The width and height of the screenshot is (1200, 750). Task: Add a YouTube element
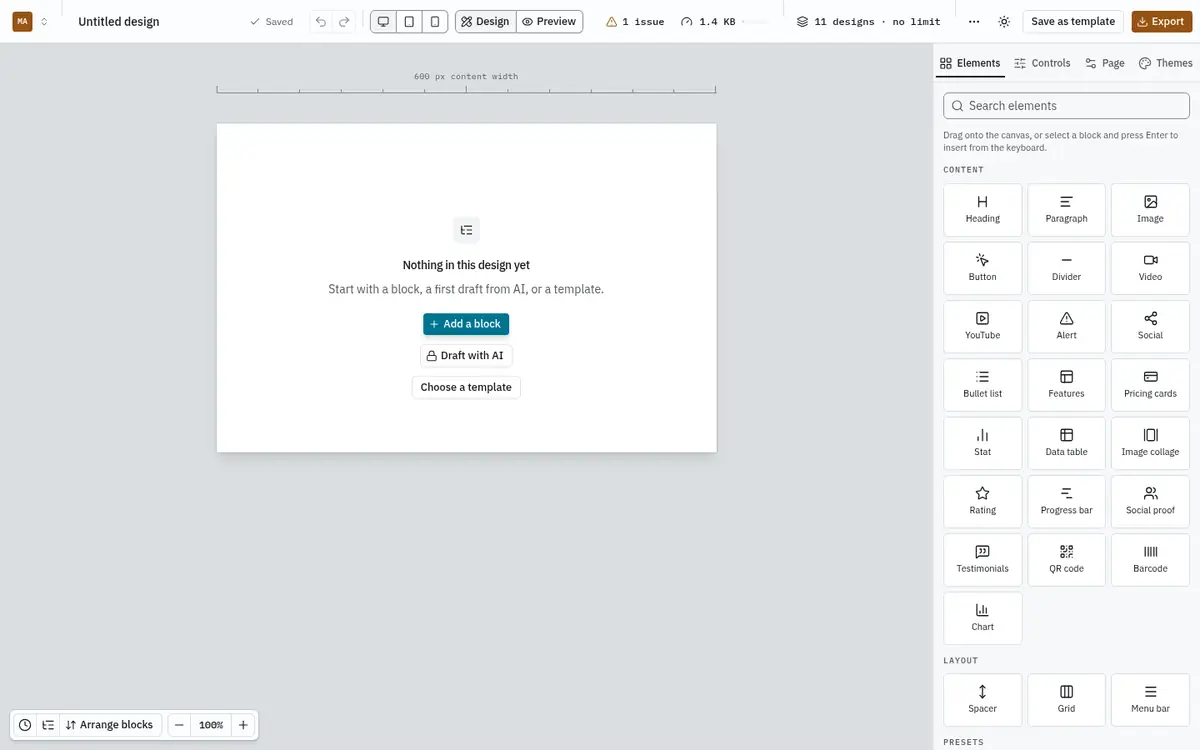[x=982, y=327]
